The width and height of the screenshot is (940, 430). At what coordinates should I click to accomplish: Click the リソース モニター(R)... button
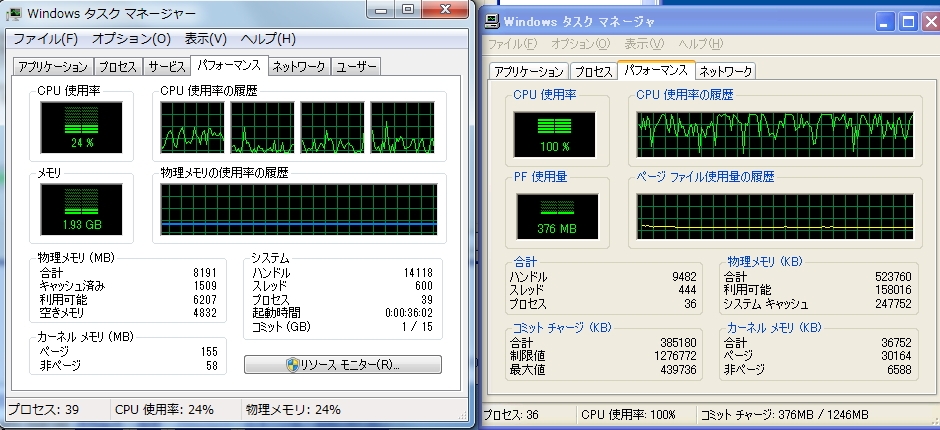(x=343, y=365)
